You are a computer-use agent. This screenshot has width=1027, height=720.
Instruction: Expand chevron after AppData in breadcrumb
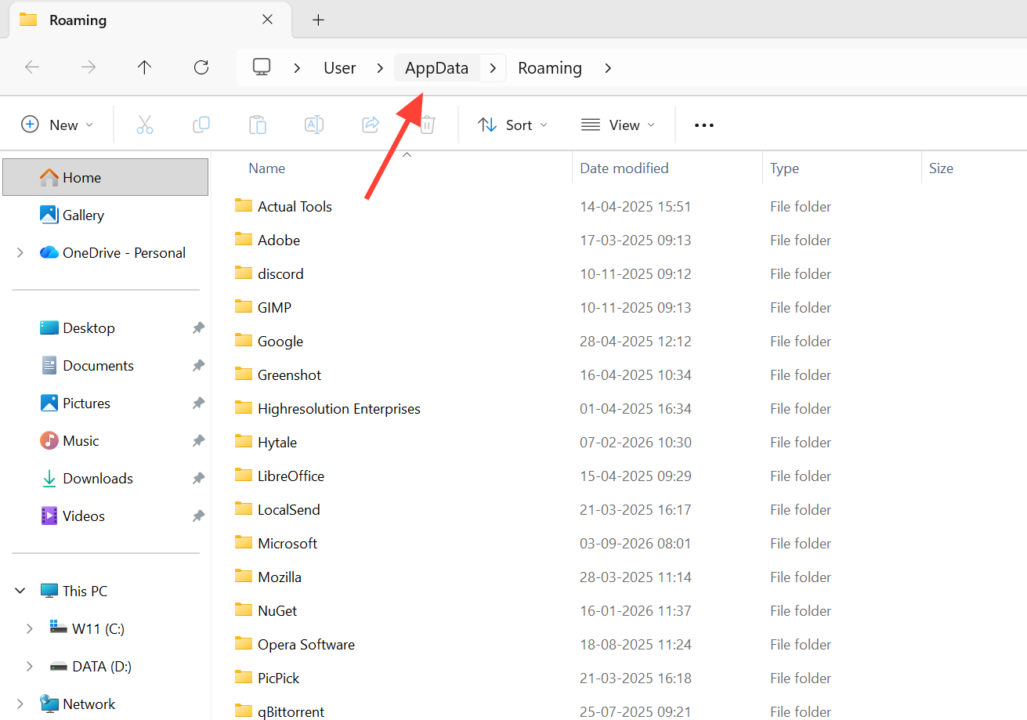pos(493,68)
